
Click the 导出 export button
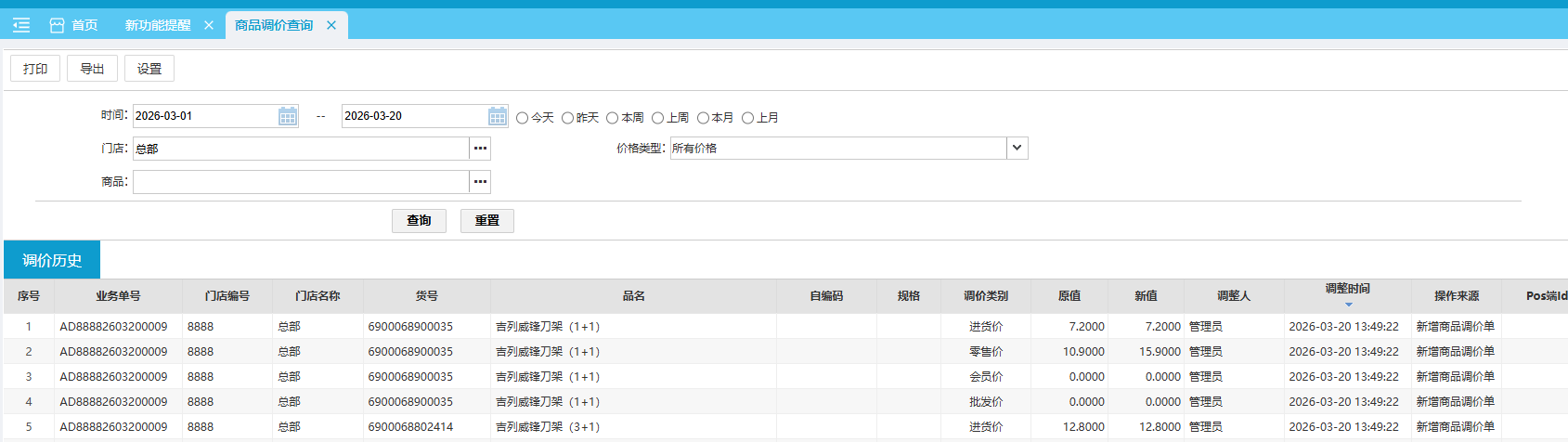pos(92,69)
